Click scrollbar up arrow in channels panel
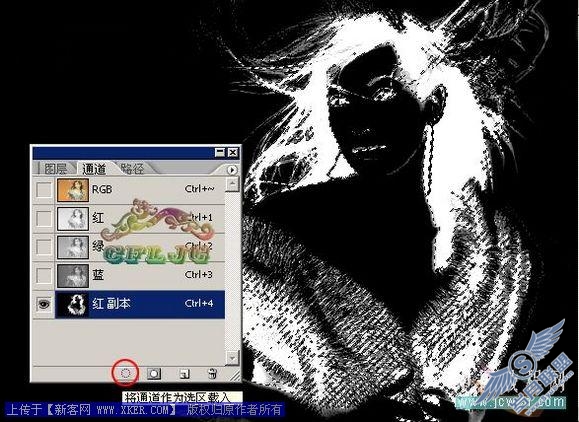This screenshot has height=422, width=579. pyautogui.click(x=232, y=184)
